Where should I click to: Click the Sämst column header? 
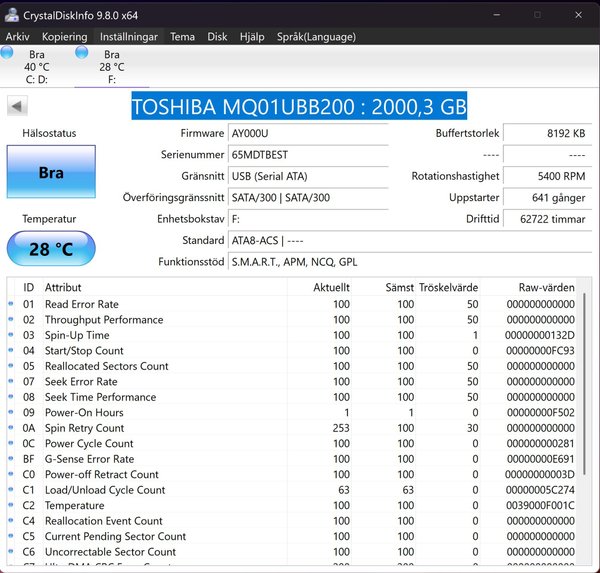tap(399, 287)
